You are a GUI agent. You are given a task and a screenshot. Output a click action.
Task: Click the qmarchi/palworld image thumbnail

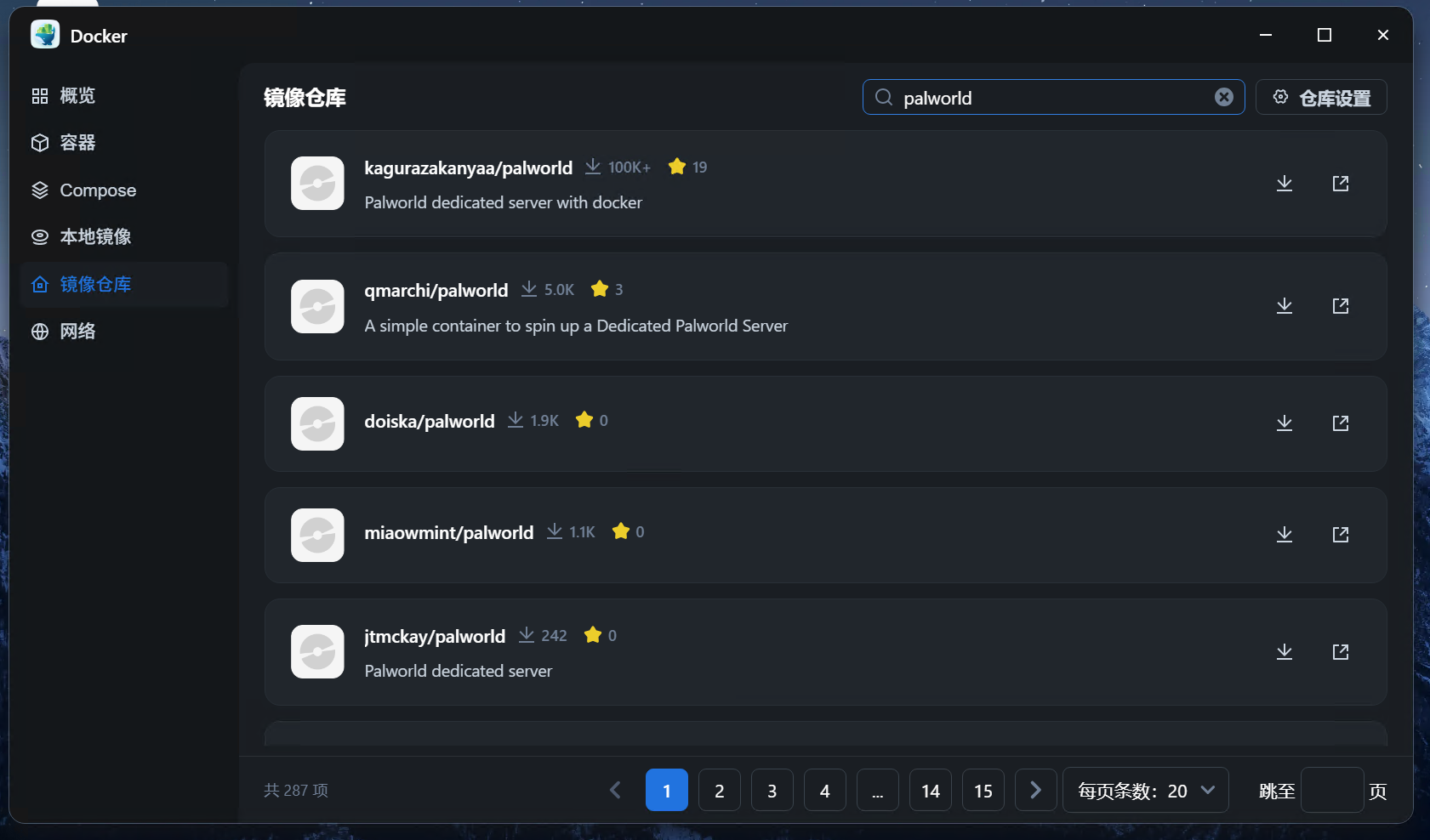[317, 306]
